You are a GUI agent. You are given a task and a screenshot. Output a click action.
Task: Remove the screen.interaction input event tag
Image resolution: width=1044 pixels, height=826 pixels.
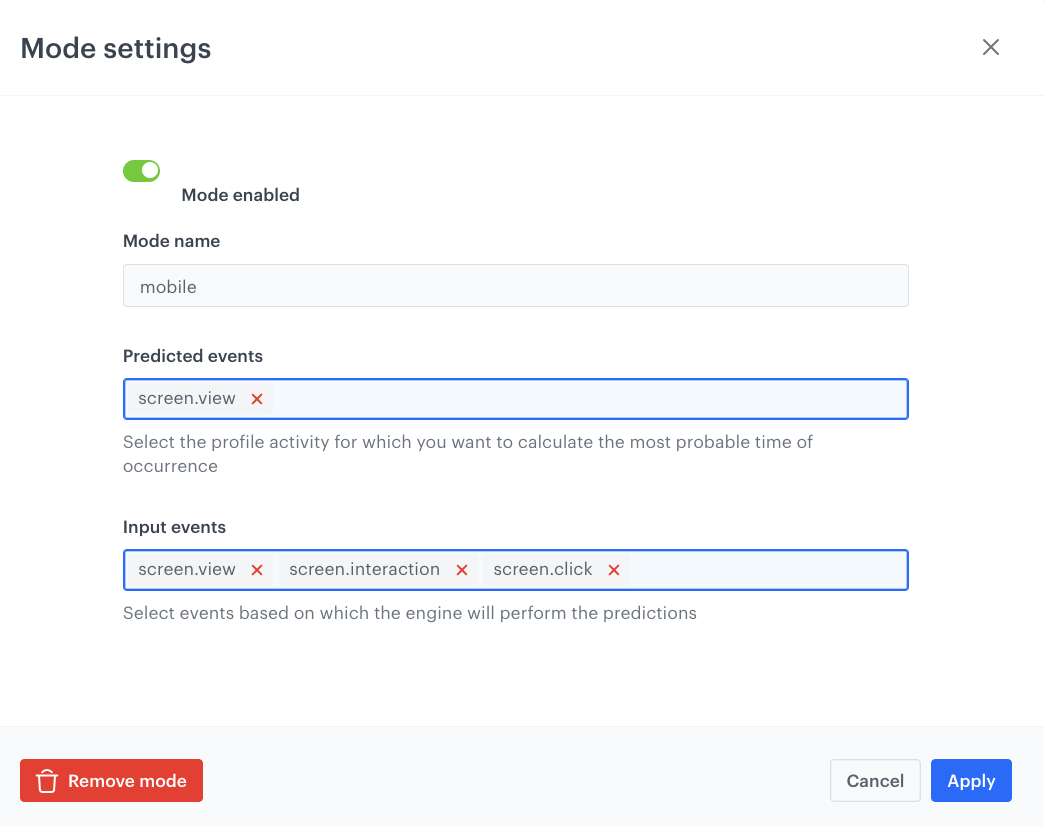click(461, 569)
